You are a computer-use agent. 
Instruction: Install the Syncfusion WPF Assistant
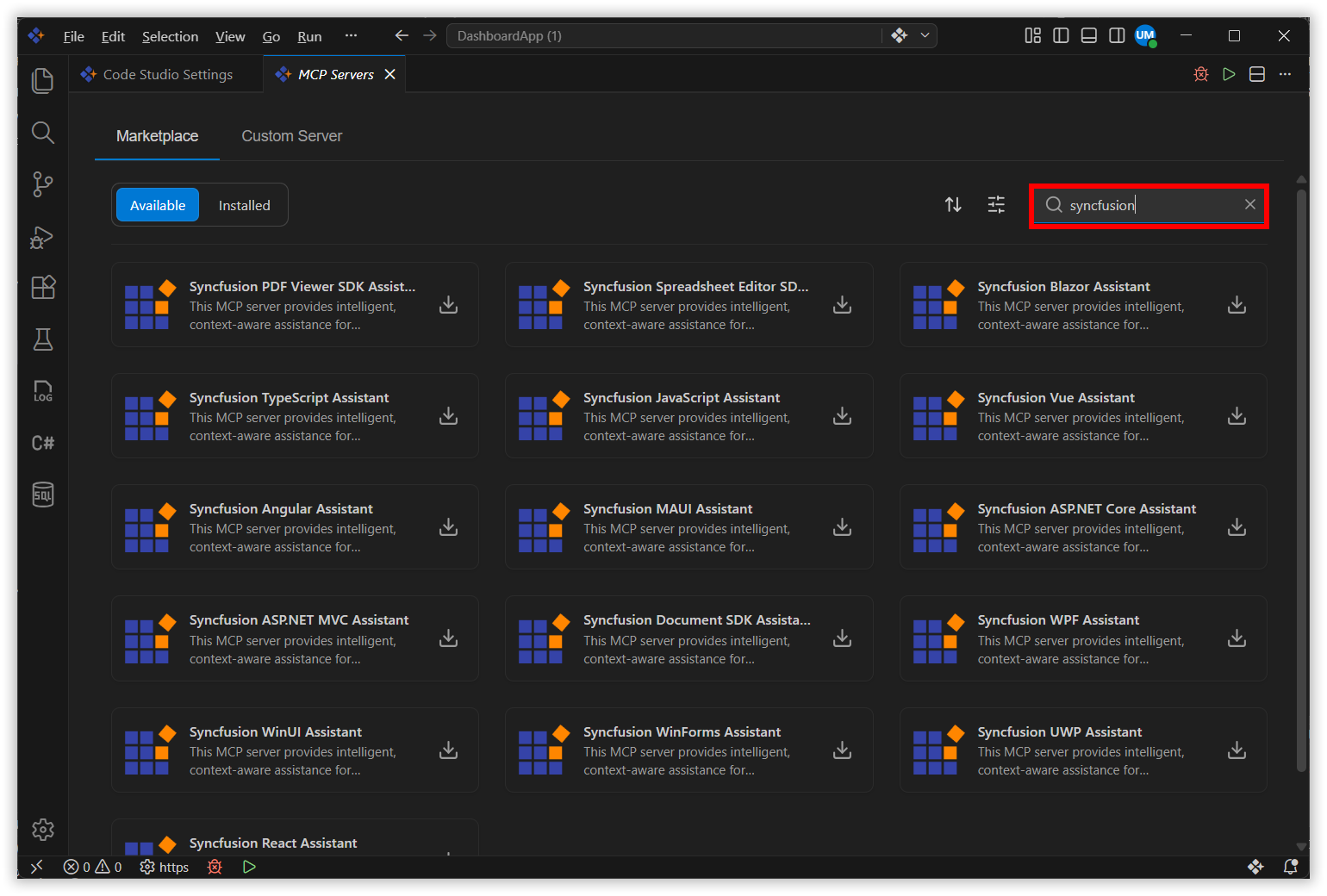1237,638
